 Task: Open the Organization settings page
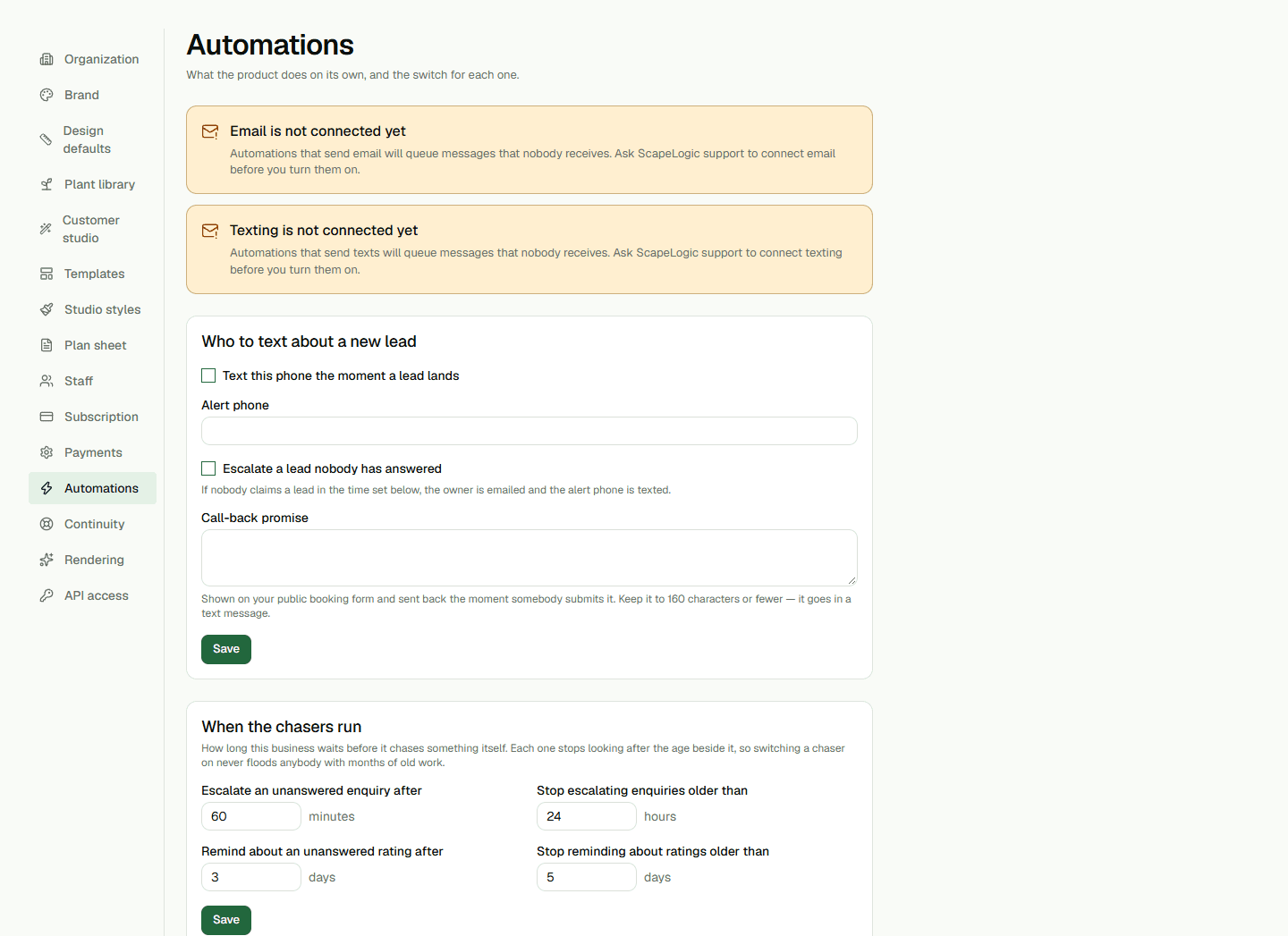coord(92,59)
